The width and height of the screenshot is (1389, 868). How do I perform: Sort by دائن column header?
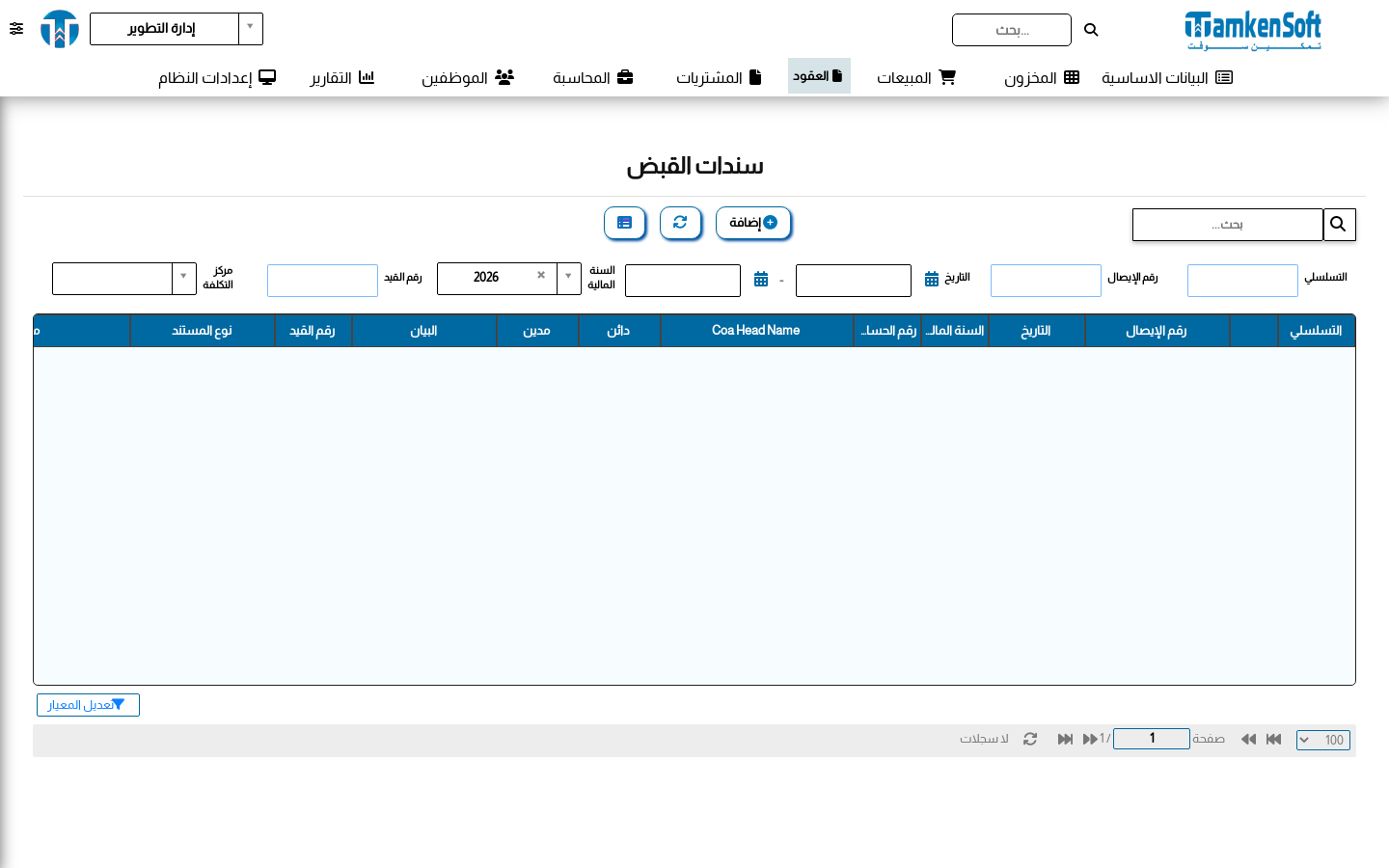pos(618,331)
